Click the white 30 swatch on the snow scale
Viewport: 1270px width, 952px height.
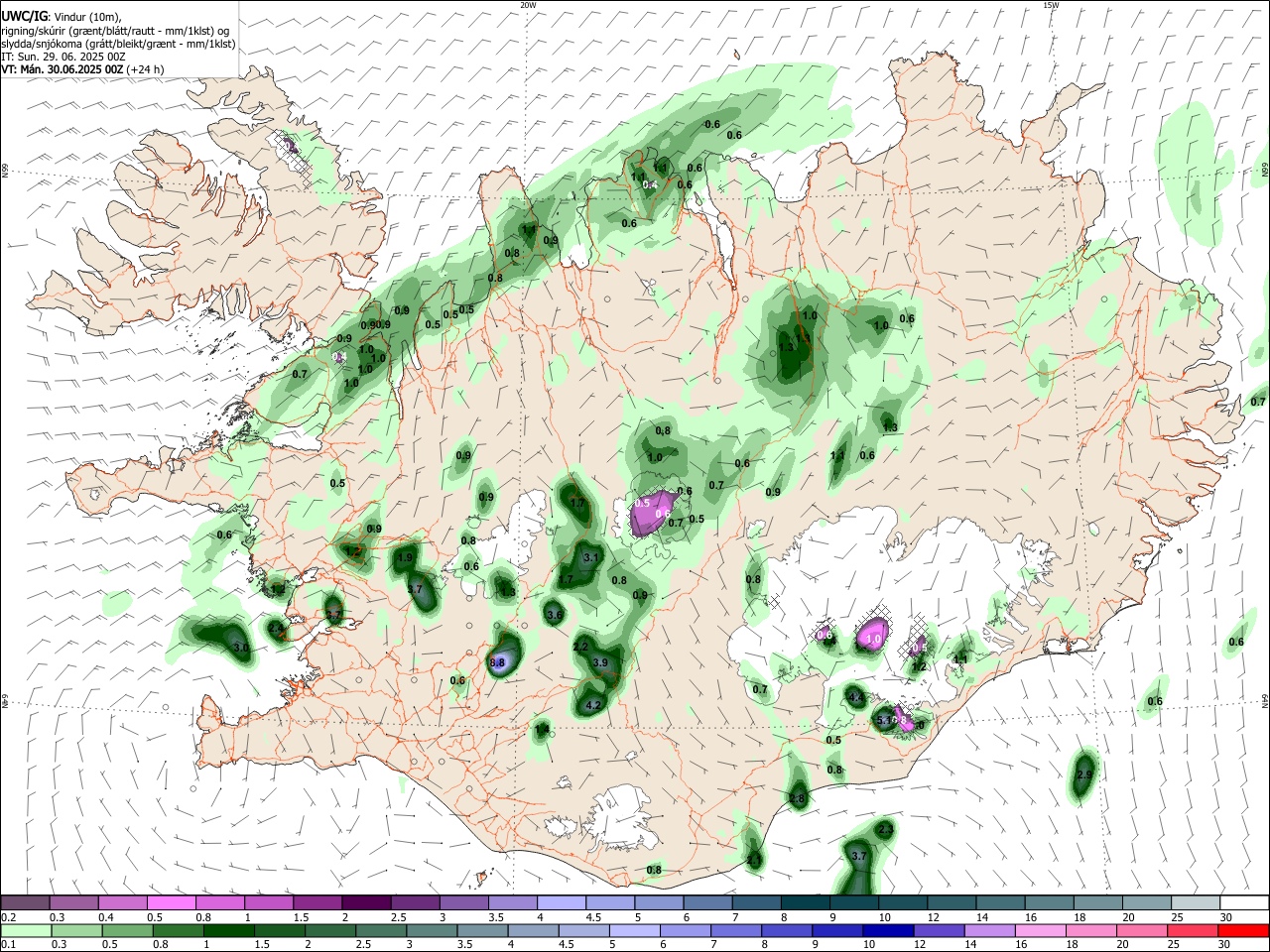click(x=1244, y=902)
